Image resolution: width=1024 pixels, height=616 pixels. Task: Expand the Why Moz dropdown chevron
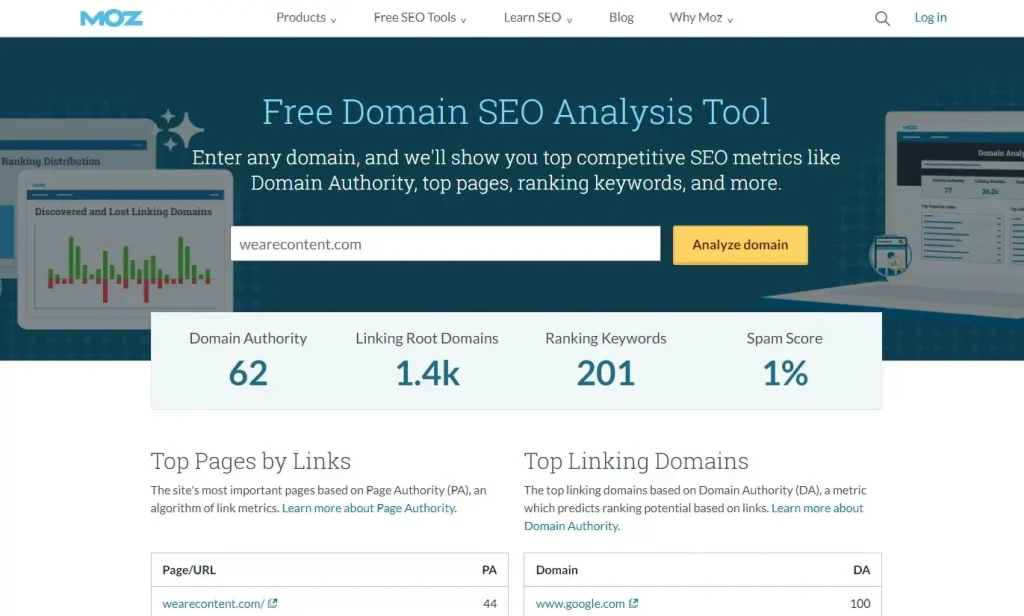[x=730, y=20]
